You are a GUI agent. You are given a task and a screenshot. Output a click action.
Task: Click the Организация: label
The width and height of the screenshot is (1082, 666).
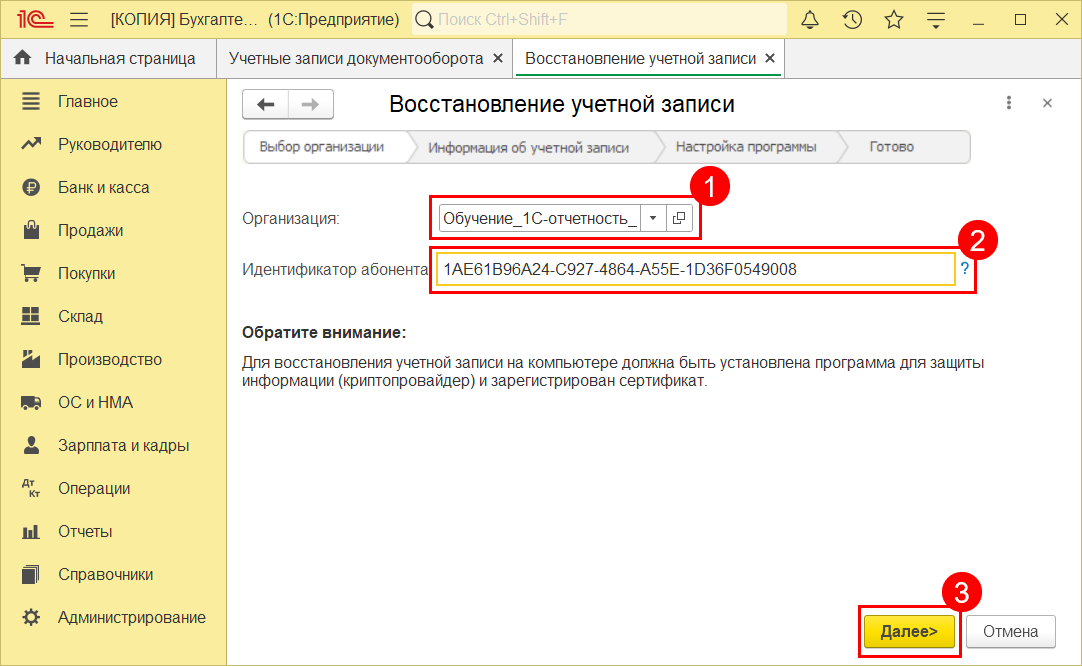click(x=291, y=219)
